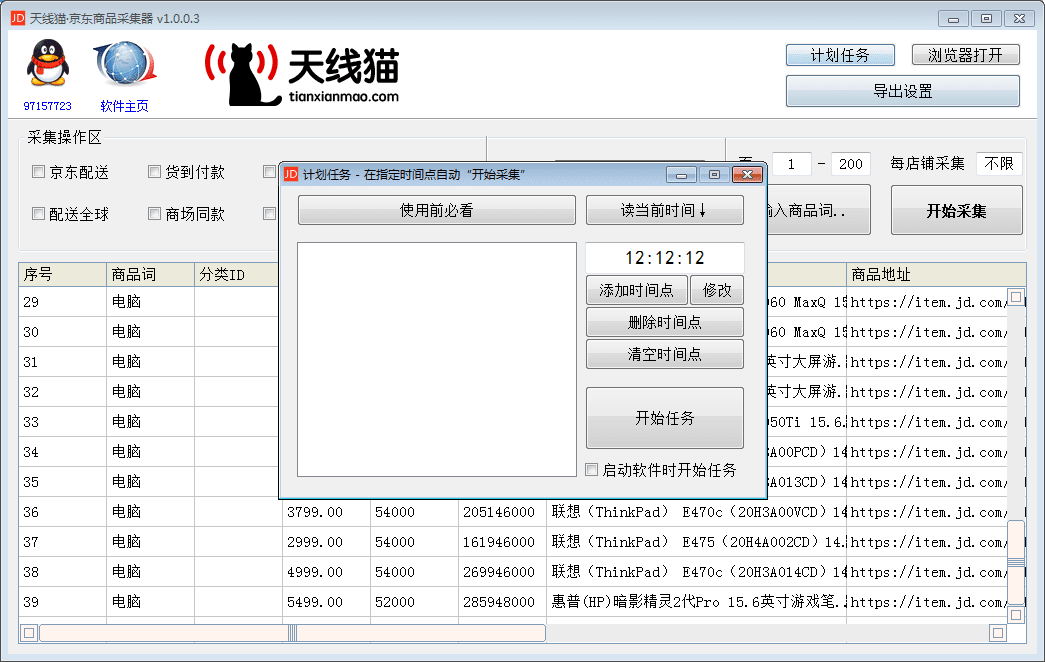Click the 删除时间点 button
Screen dimensions: 1045x662
click(x=664, y=322)
